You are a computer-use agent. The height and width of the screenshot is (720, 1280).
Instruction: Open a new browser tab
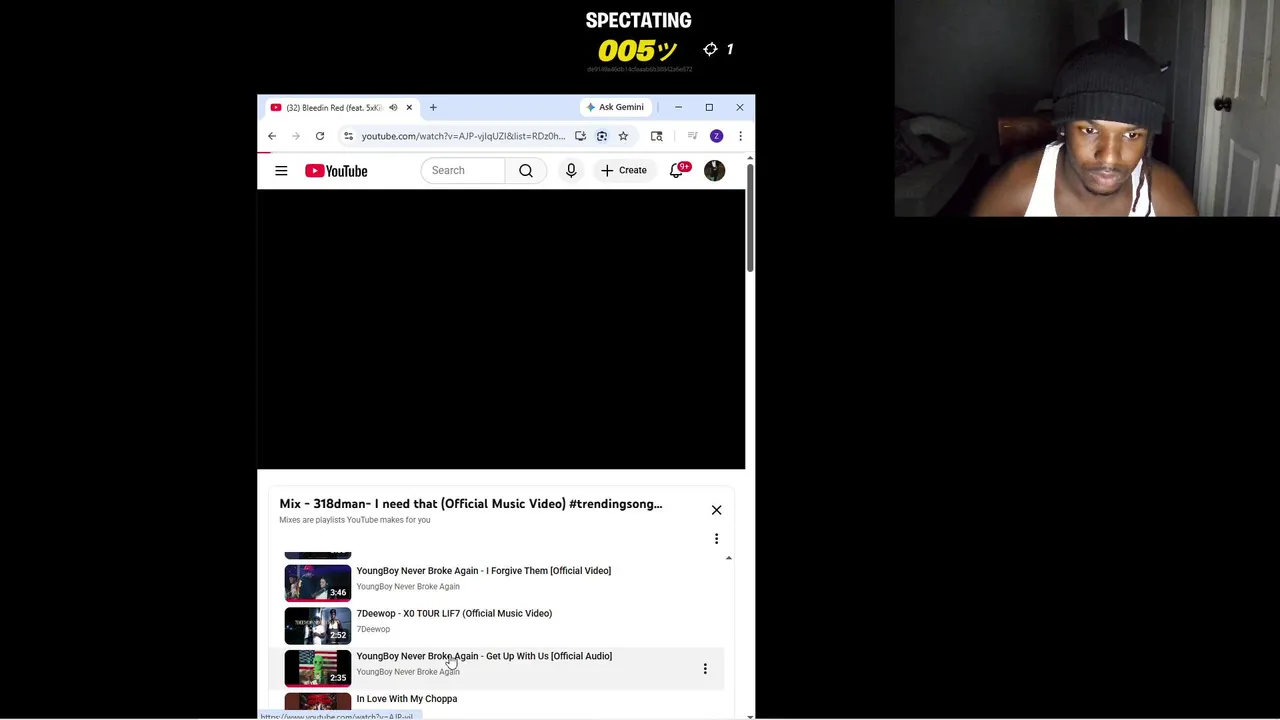coord(433,108)
